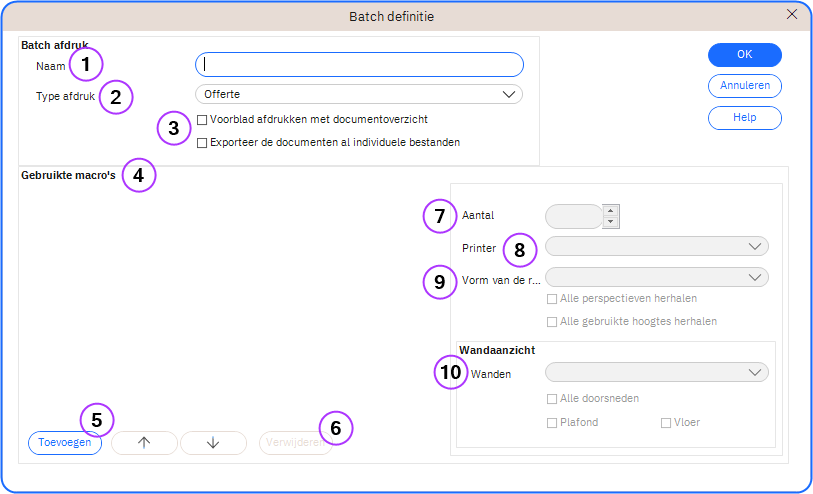Toggle the Alle doorsneden checkbox
The width and height of the screenshot is (813, 494).
[x=552, y=398]
